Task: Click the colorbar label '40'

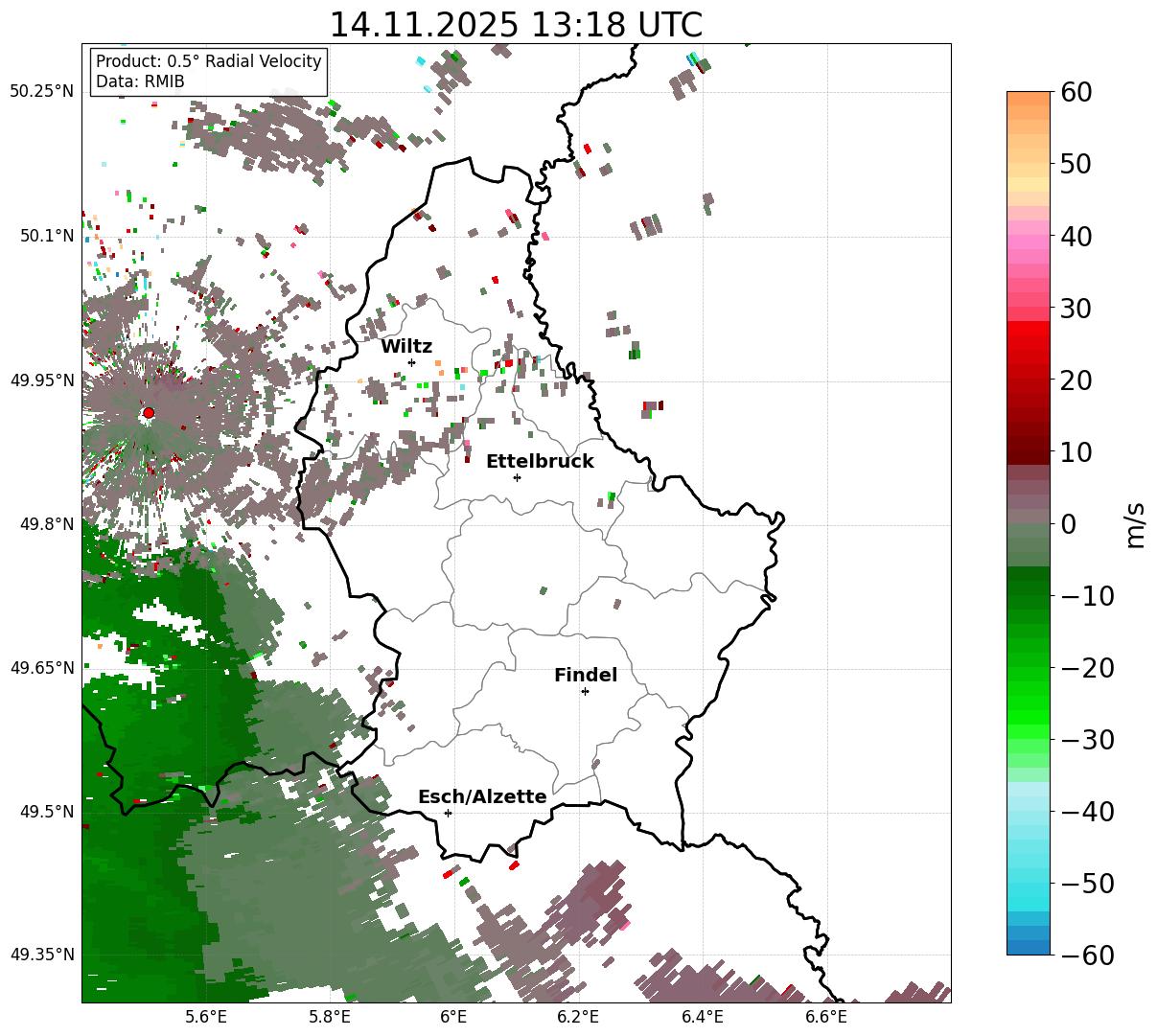Action: pos(1075,236)
